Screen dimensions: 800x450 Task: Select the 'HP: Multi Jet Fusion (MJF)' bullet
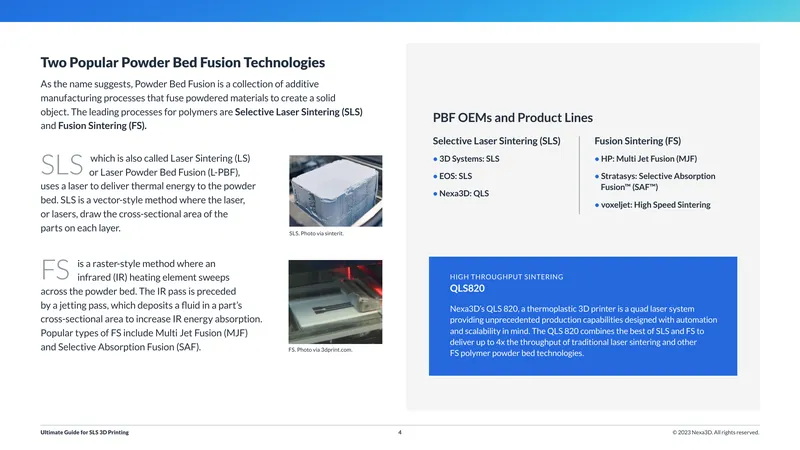(645, 159)
